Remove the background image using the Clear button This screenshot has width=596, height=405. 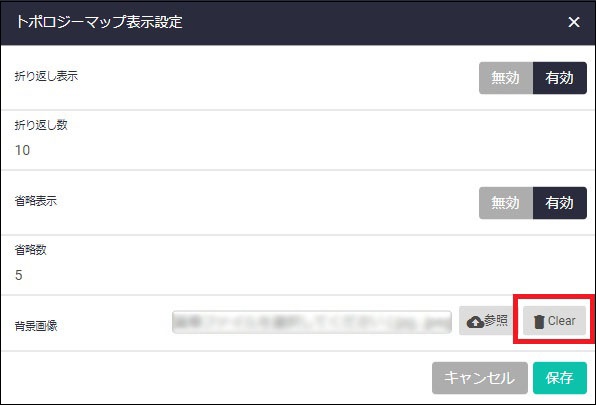(554, 321)
